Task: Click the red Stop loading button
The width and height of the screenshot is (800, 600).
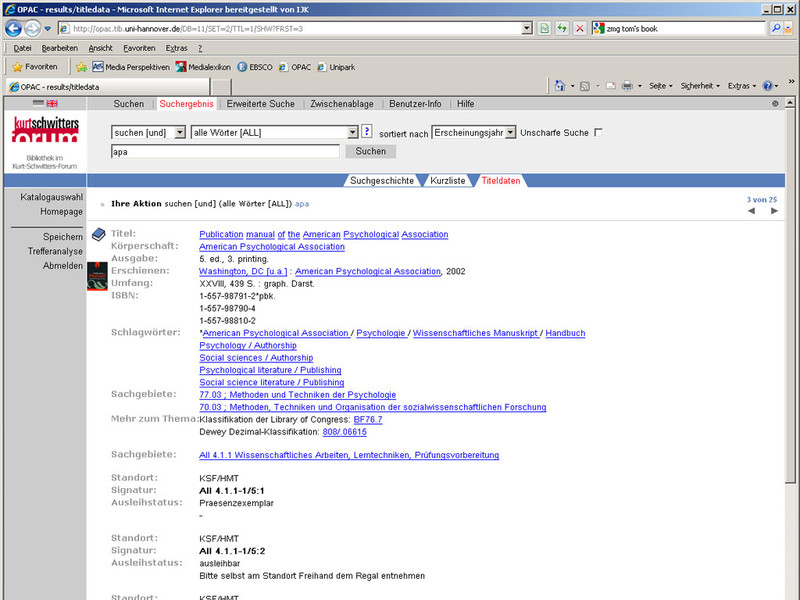Action: tap(580, 29)
